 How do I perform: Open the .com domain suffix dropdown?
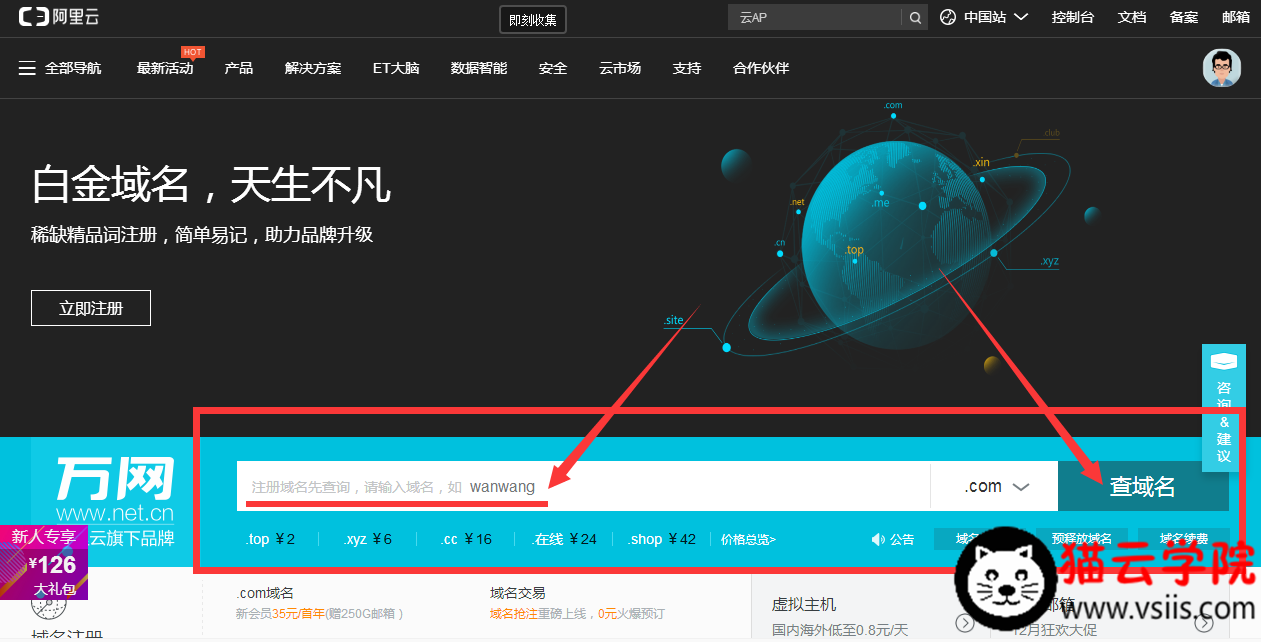coord(995,486)
